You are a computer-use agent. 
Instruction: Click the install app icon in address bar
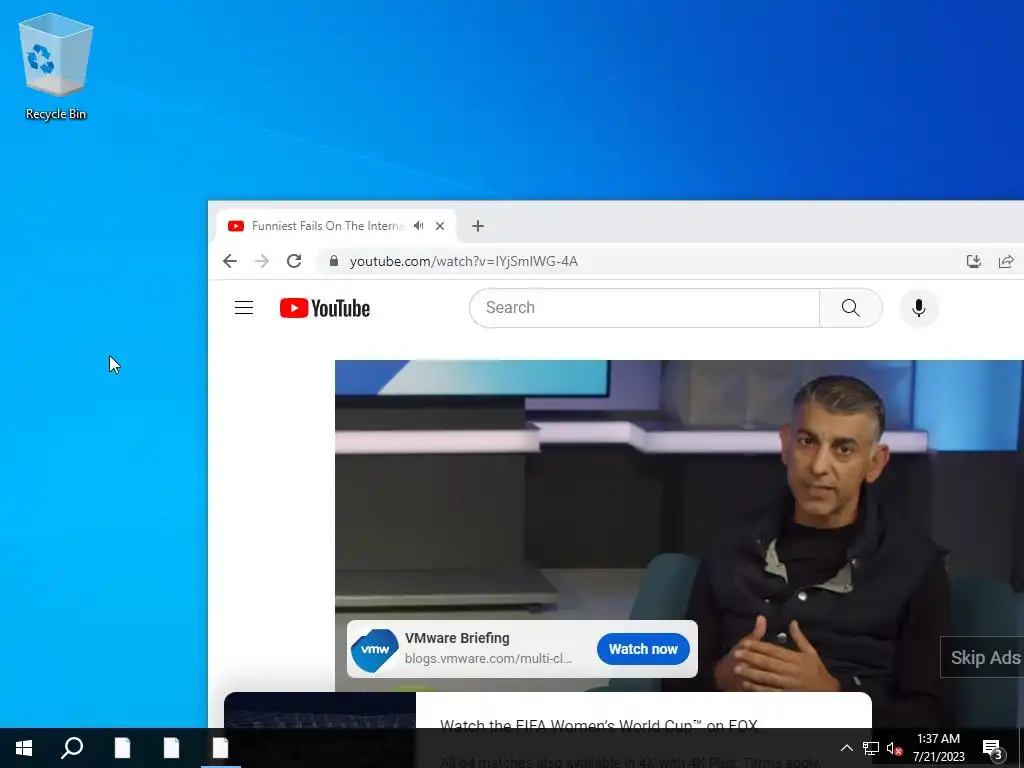[974, 261]
